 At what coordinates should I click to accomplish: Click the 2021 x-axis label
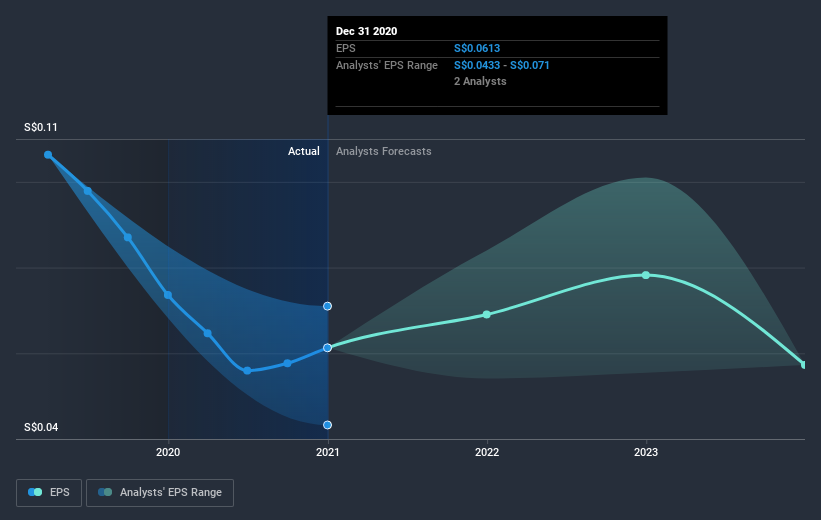point(328,452)
